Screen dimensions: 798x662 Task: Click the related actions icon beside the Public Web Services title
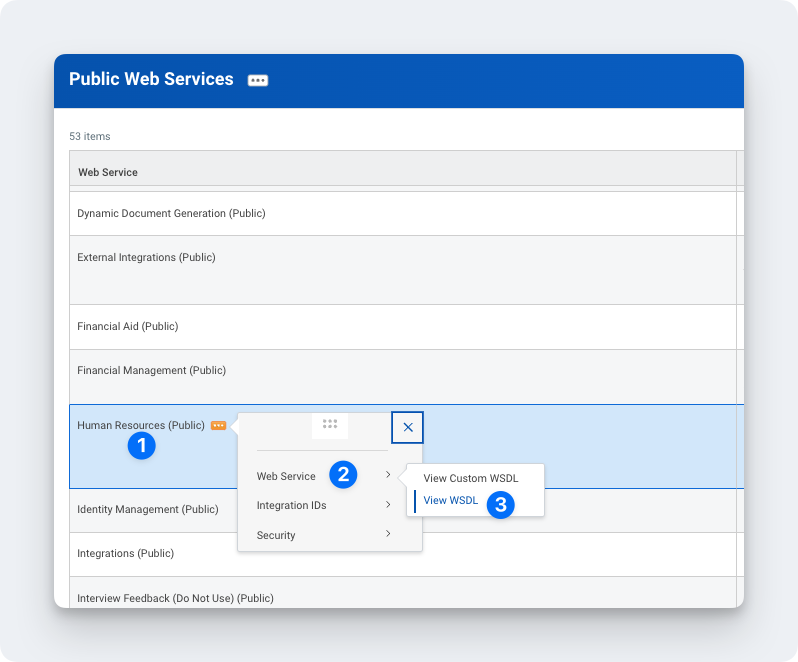coord(258,81)
